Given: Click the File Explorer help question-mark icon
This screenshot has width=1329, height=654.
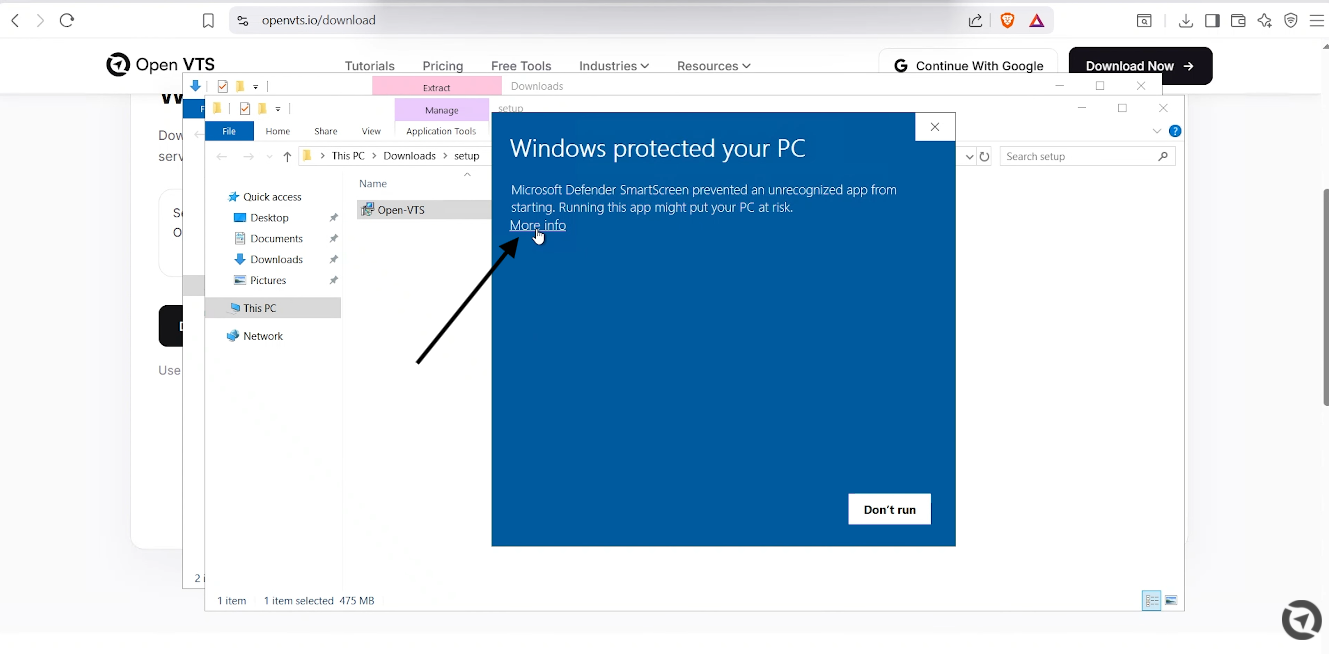Looking at the screenshot, I should pyautogui.click(x=1175, y=131).
